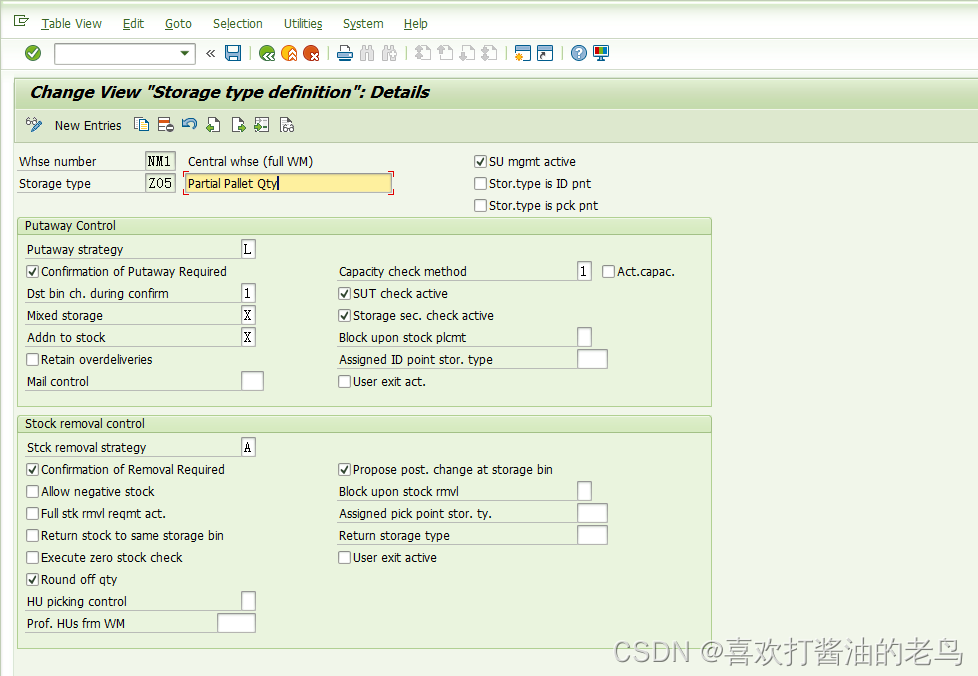Click the Undo icon
Image resolution: width=978 pixels, height=676 pixels.
[x=187, y=124]
